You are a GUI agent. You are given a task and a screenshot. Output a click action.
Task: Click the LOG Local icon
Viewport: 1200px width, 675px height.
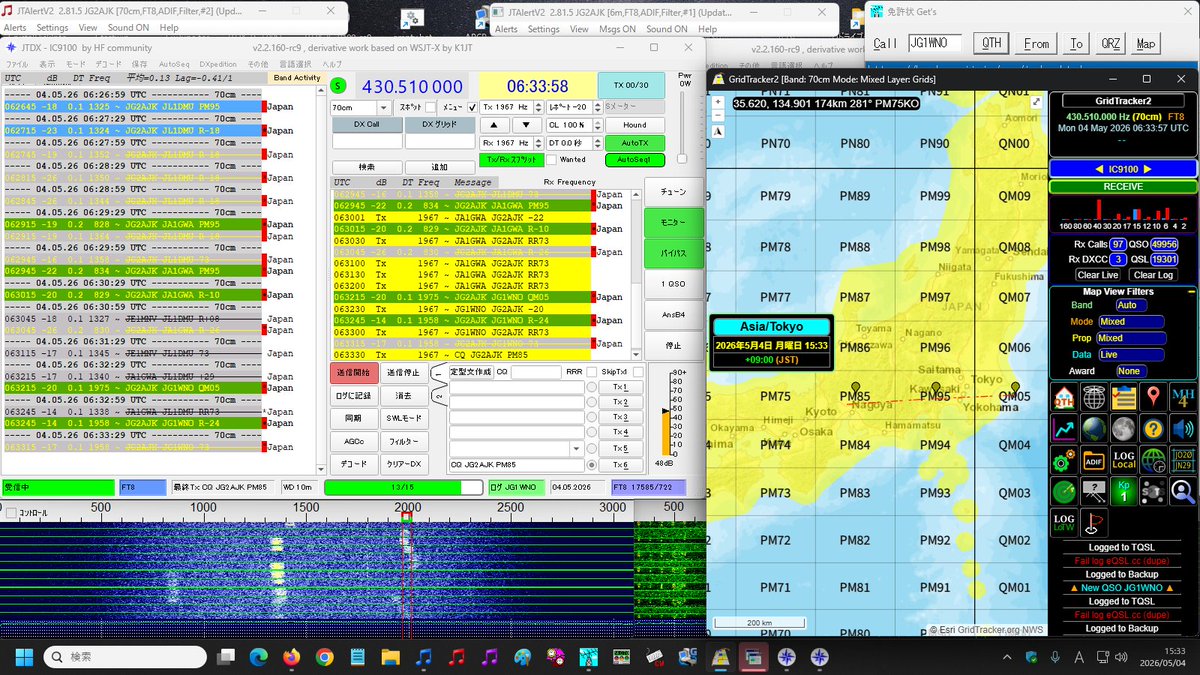pyautogui.click(x=1124, y=460)
